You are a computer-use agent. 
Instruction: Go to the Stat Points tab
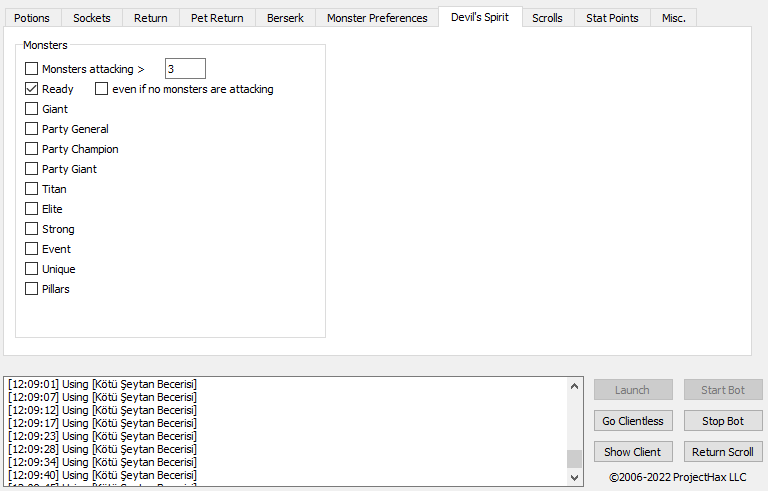(x=612, y=18)
